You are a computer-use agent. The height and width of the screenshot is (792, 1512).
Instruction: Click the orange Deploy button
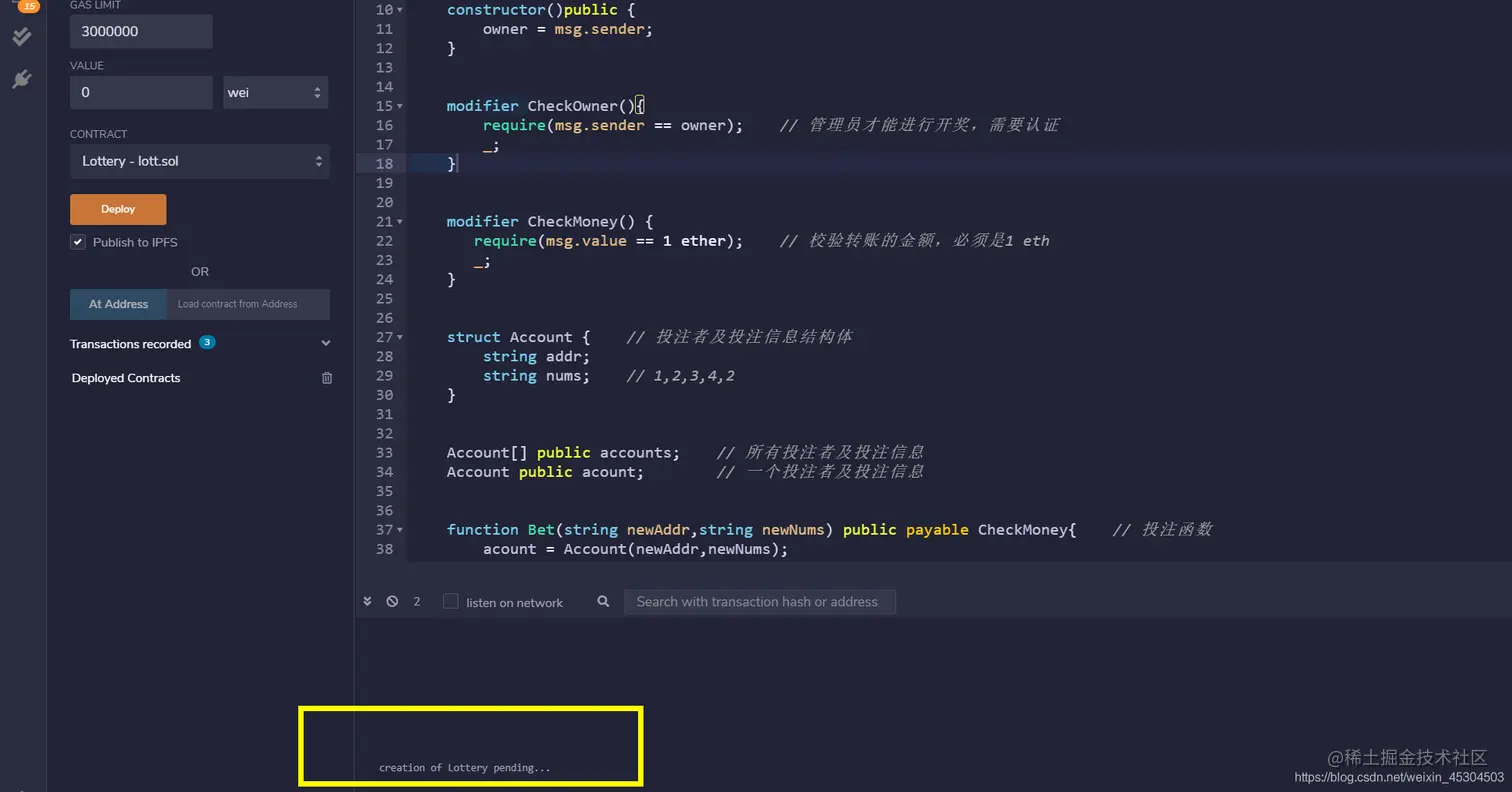click(118, 209)
